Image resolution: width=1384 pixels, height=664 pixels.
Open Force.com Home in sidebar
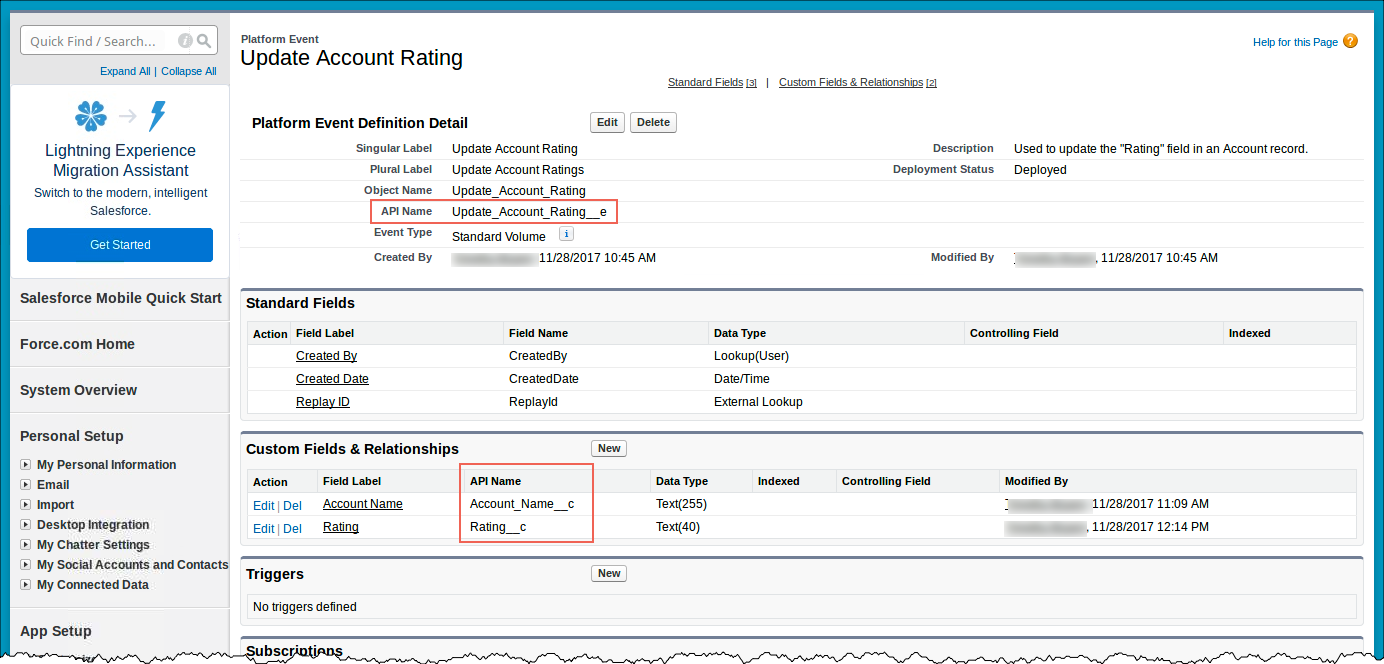77,344
